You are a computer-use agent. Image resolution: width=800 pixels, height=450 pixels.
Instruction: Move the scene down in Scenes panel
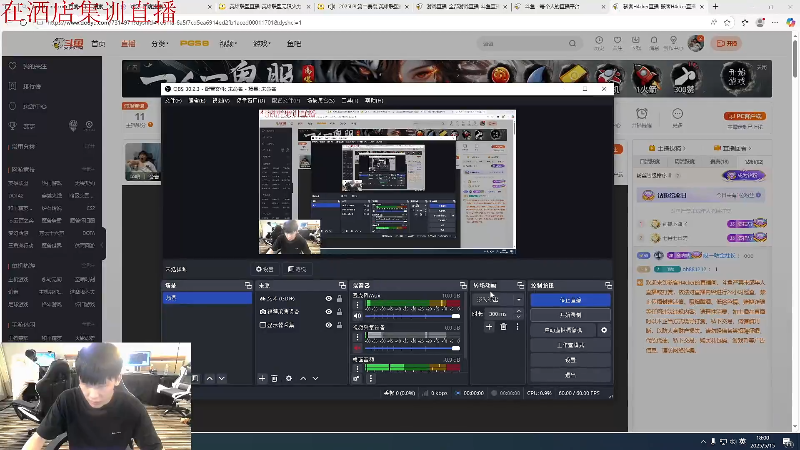[x=221, y=379]
